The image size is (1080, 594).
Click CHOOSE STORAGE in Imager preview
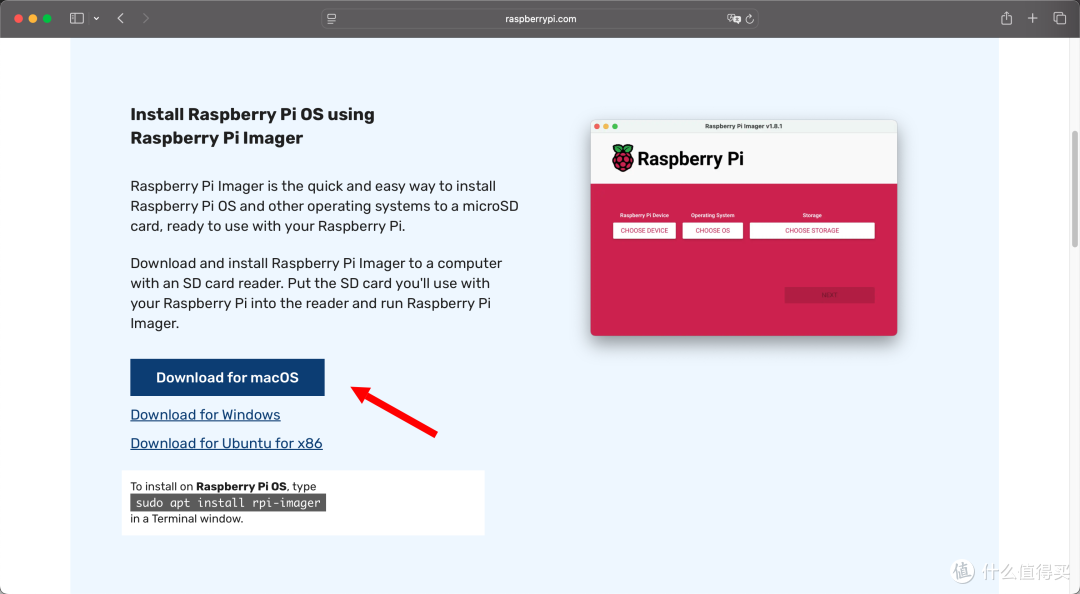pyautogui.click(x=812, y=230)
